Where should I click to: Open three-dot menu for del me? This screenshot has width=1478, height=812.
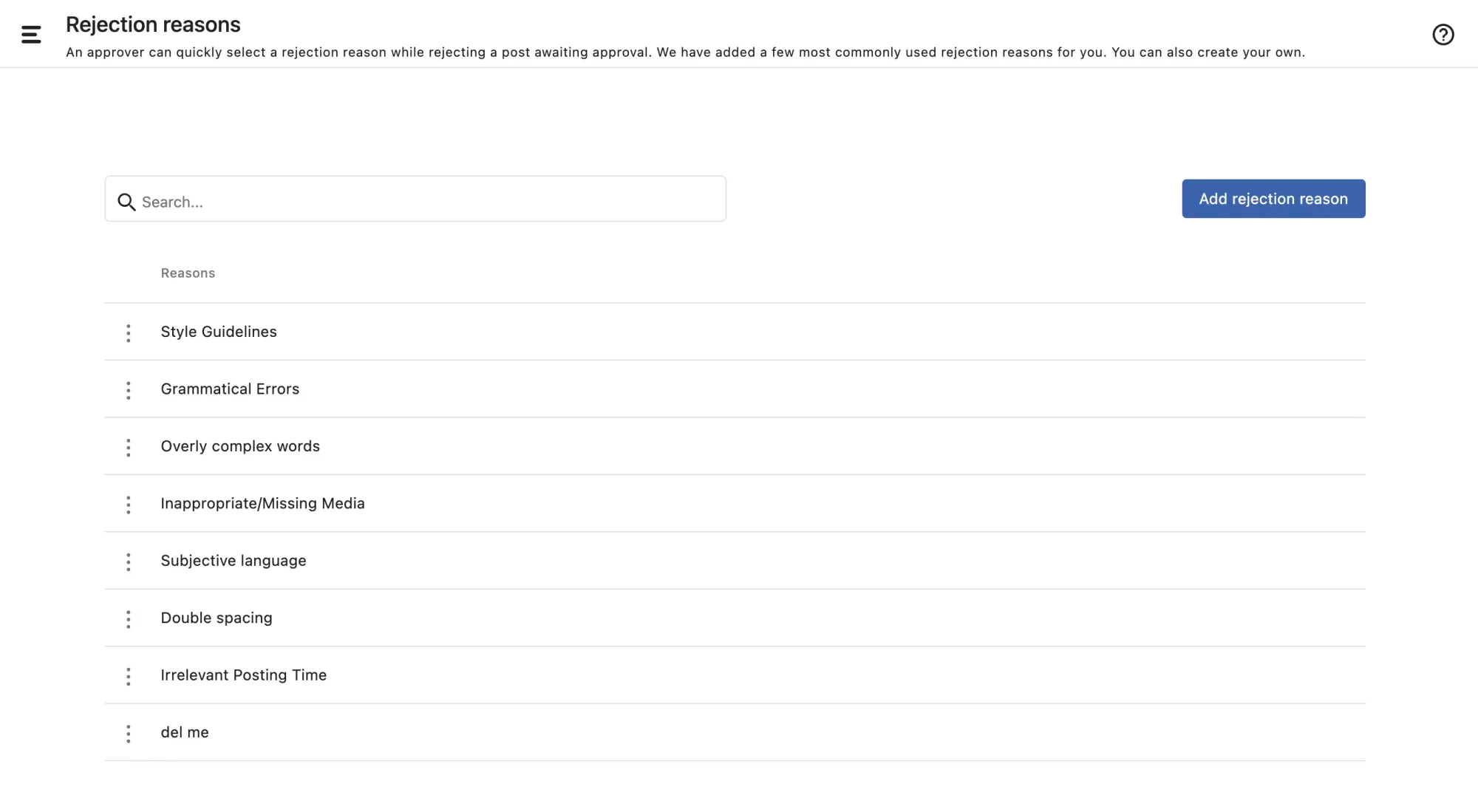coord(129,734)
